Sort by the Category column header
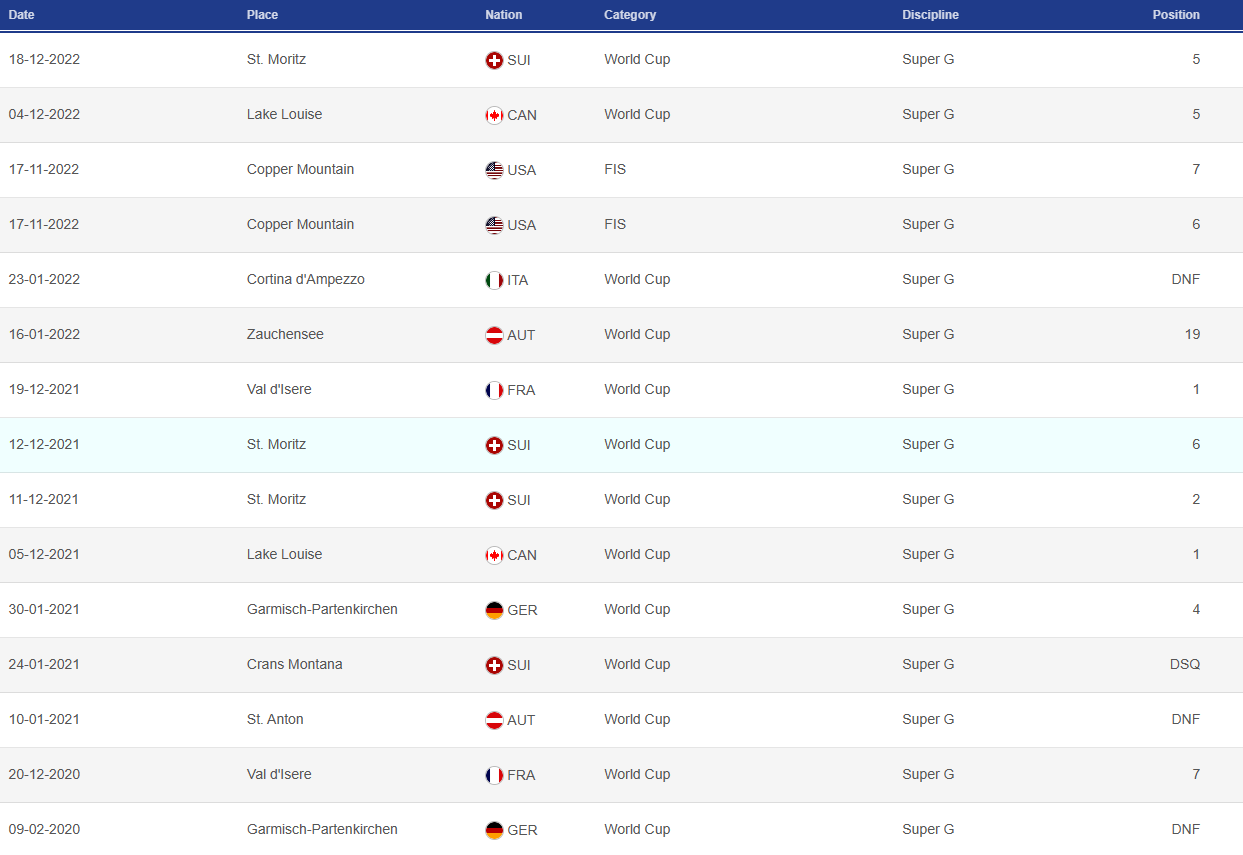 pyautogui.click(x=630, y=15)
